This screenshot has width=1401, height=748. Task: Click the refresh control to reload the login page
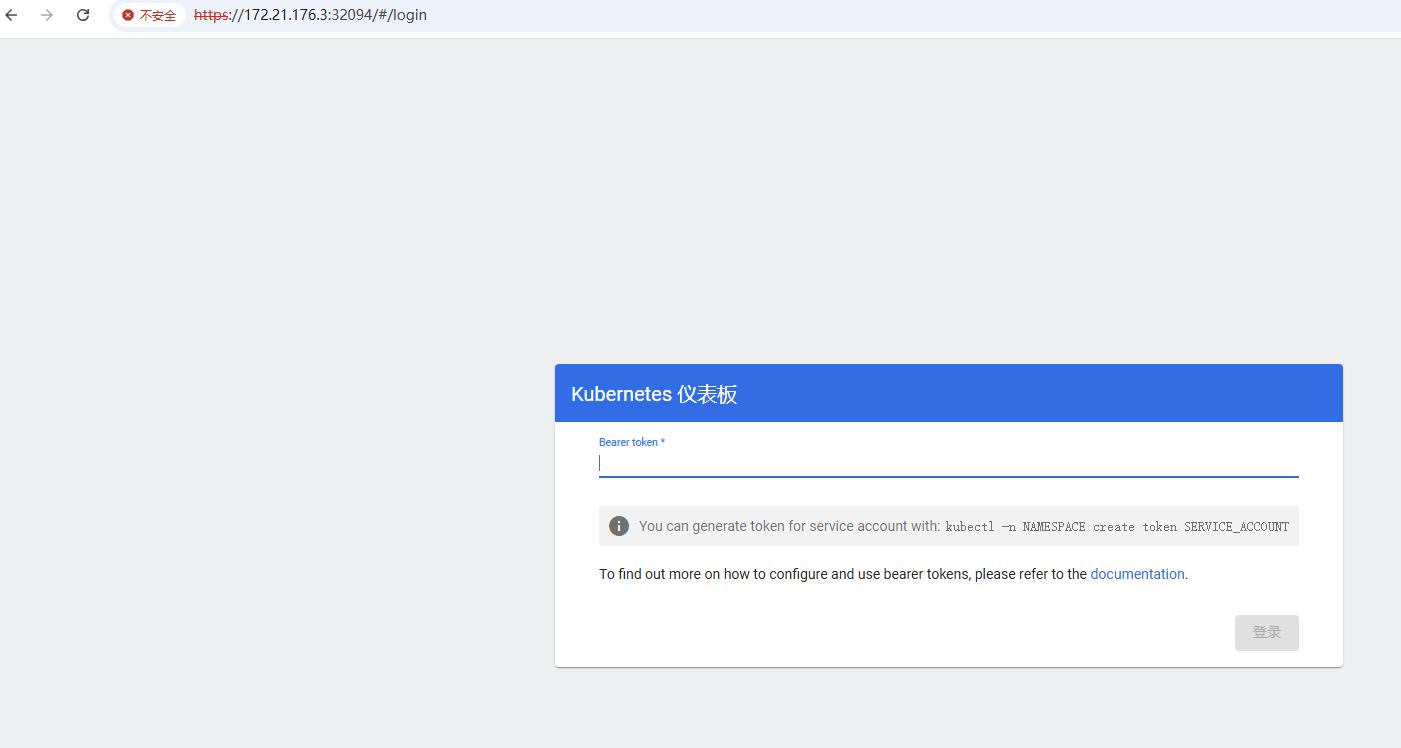point(82,15)
